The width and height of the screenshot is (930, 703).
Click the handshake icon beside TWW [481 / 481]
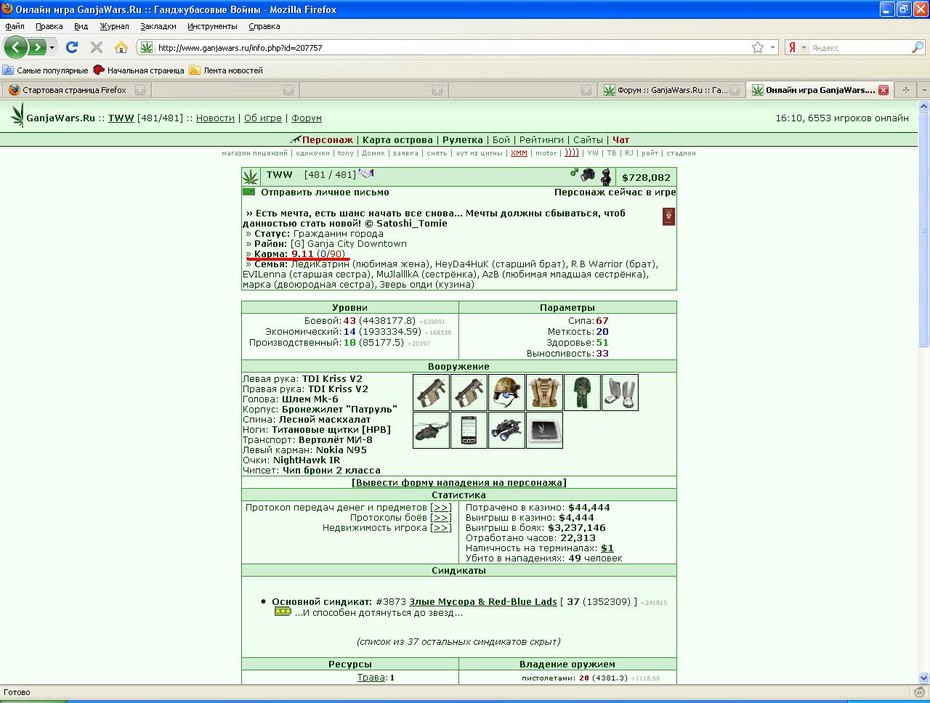coord(367,173)
